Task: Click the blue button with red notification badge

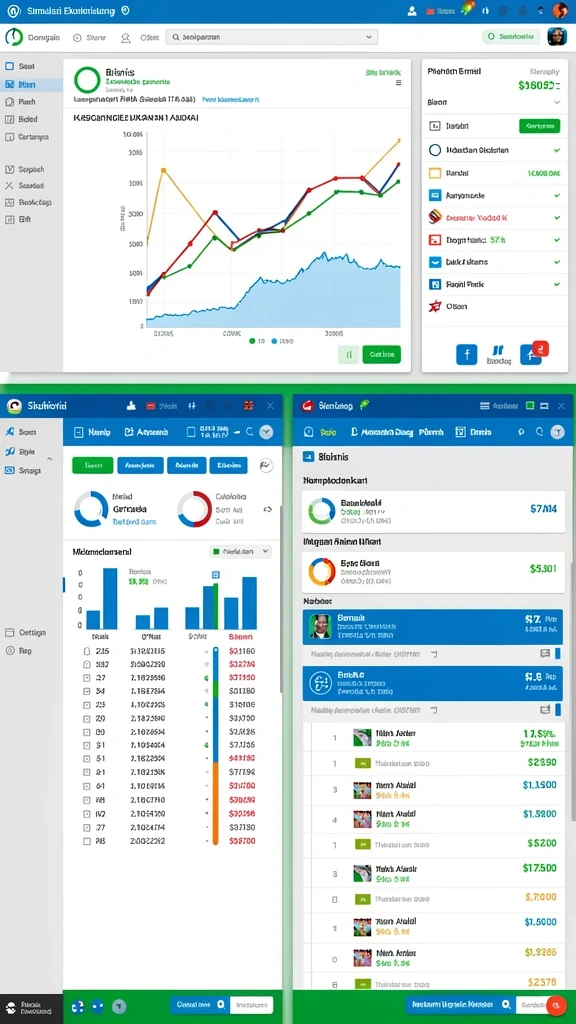Action: [x=531, y=355]
